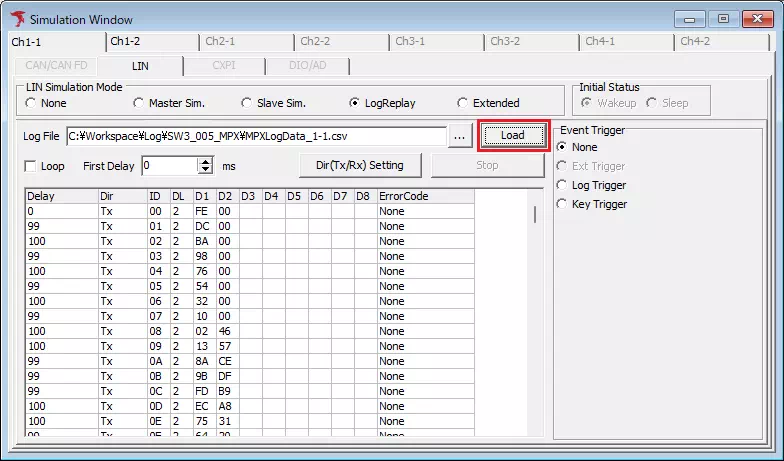This screenshot has height=461, width=784.
Task: Set LIN Simulation Mode to None
Action: pos(31,103)
